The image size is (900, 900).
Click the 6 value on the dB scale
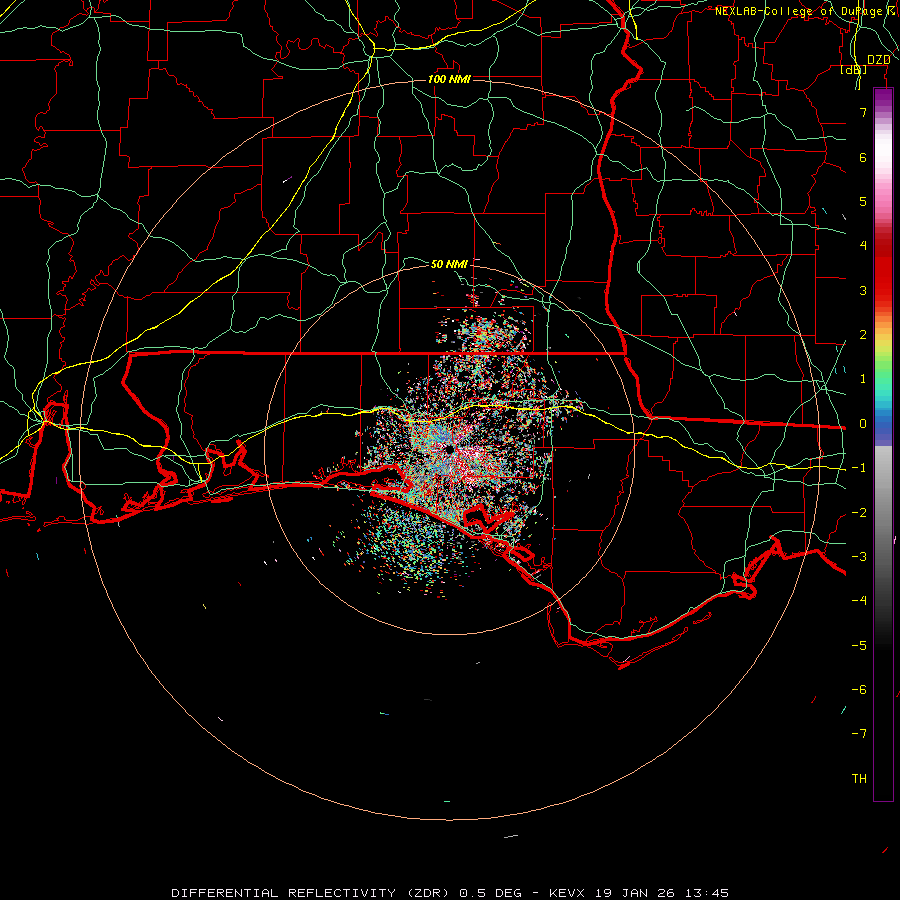[x=863, y=157]
